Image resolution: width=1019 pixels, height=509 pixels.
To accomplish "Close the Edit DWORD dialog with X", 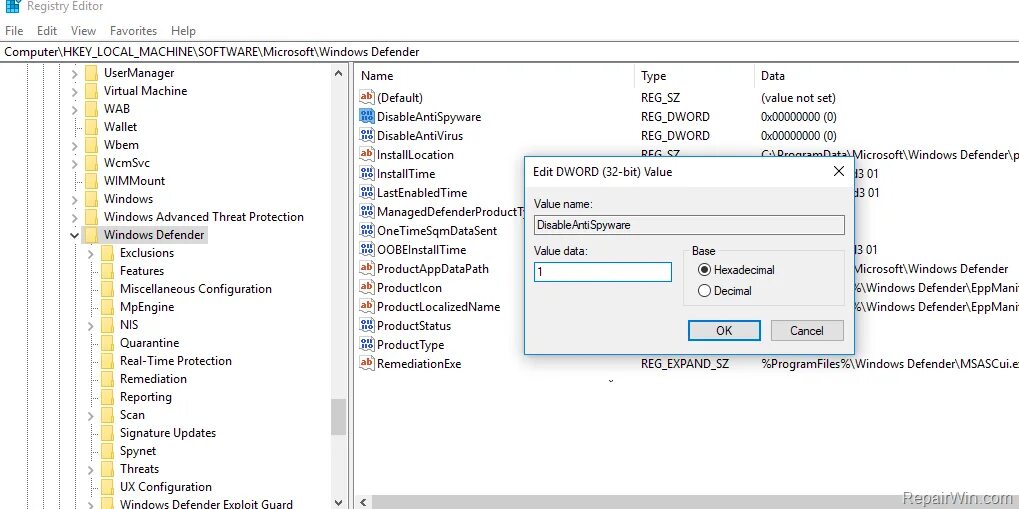I will [x=838, y=171].
